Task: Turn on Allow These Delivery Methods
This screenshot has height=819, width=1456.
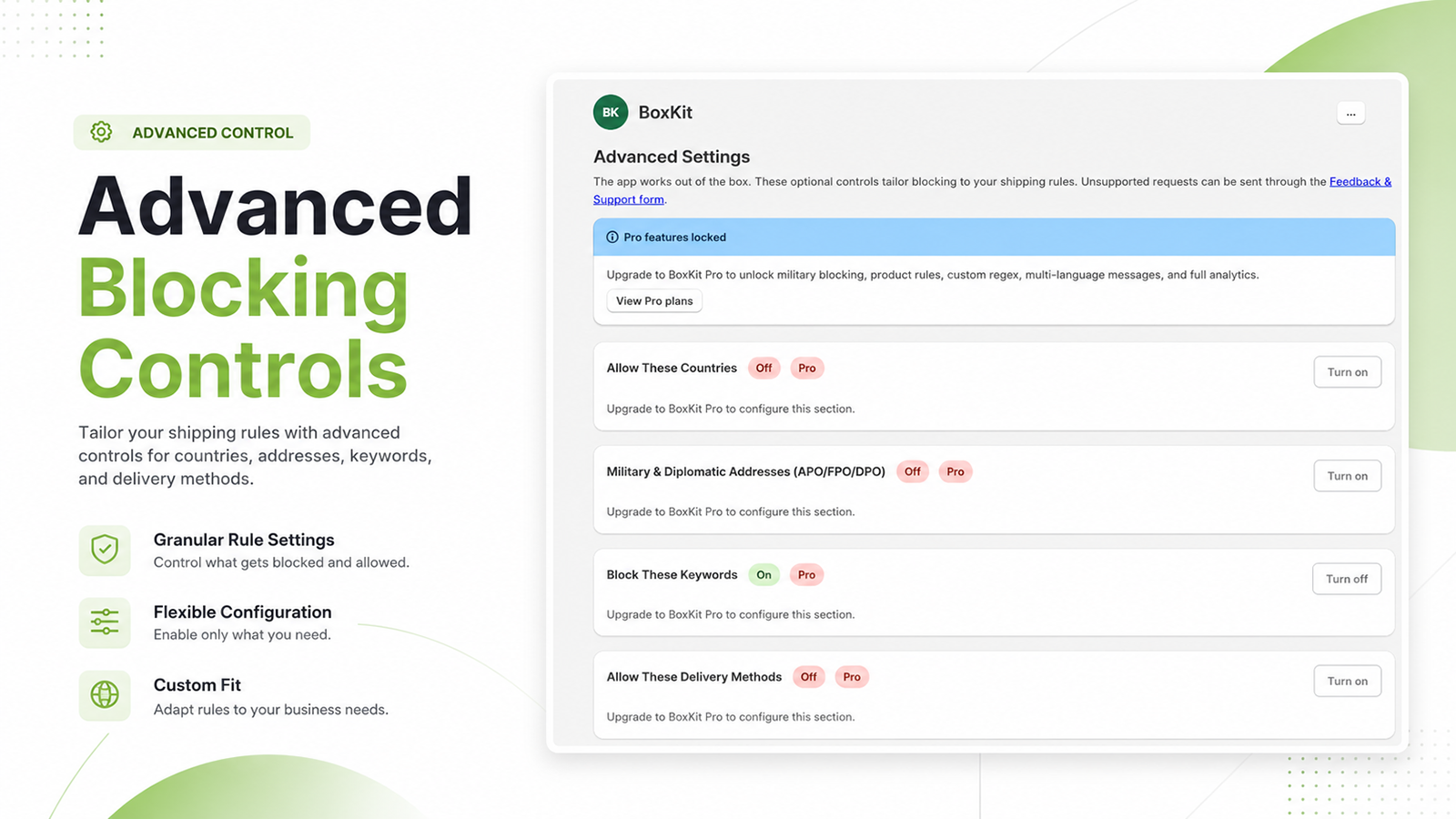Action: pyautogui.click(x=1347, y=682)
